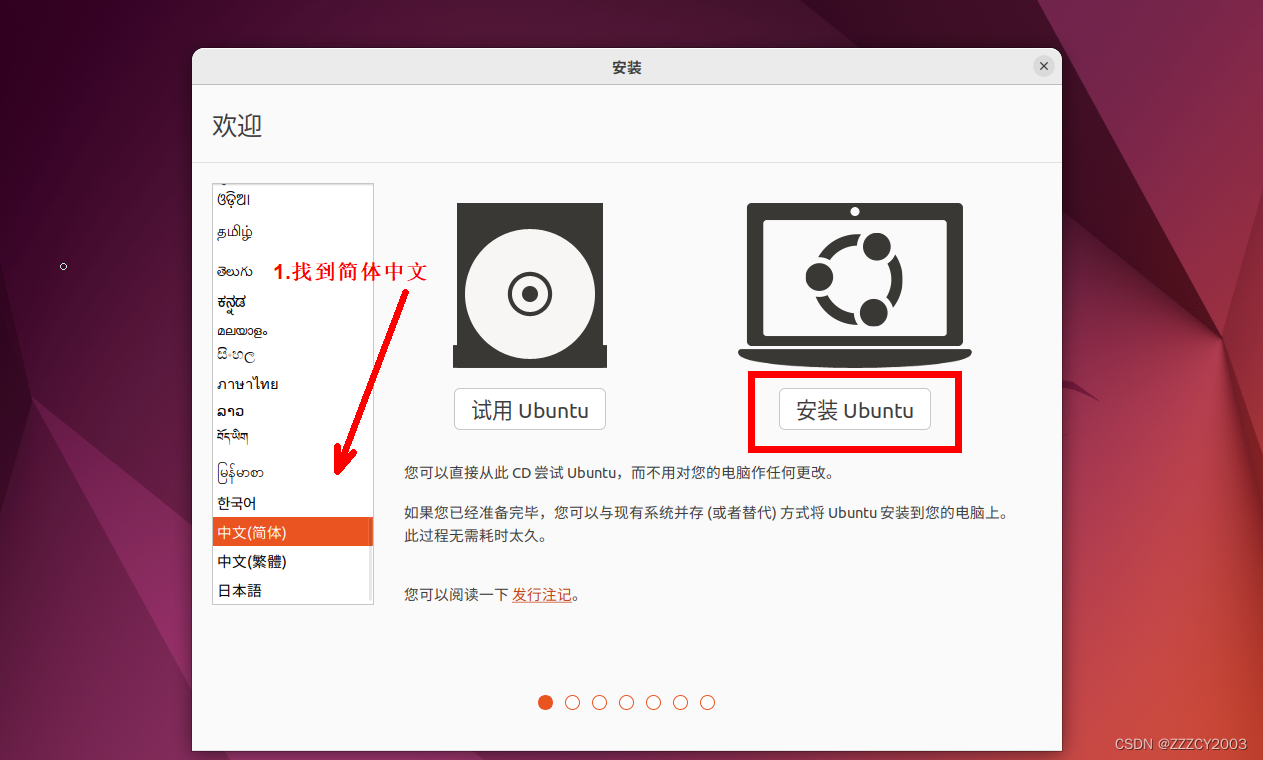Click the last progress dot indicator
The image size is (1263, 760).
point(707,702)
